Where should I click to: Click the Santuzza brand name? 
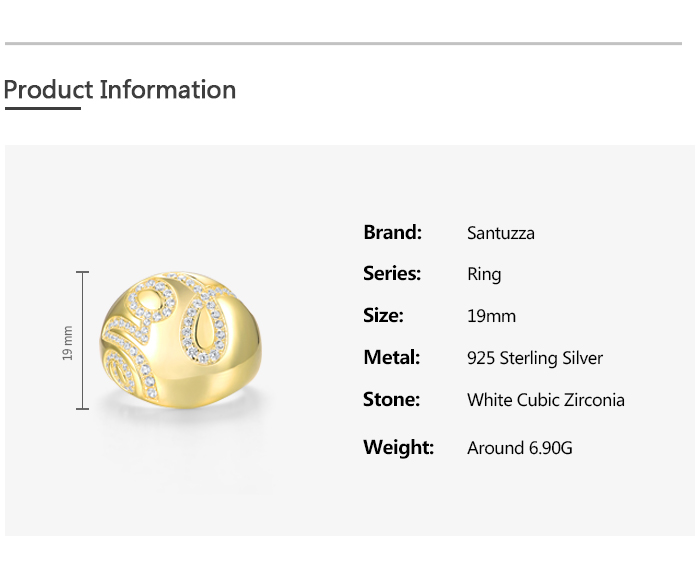501,233
